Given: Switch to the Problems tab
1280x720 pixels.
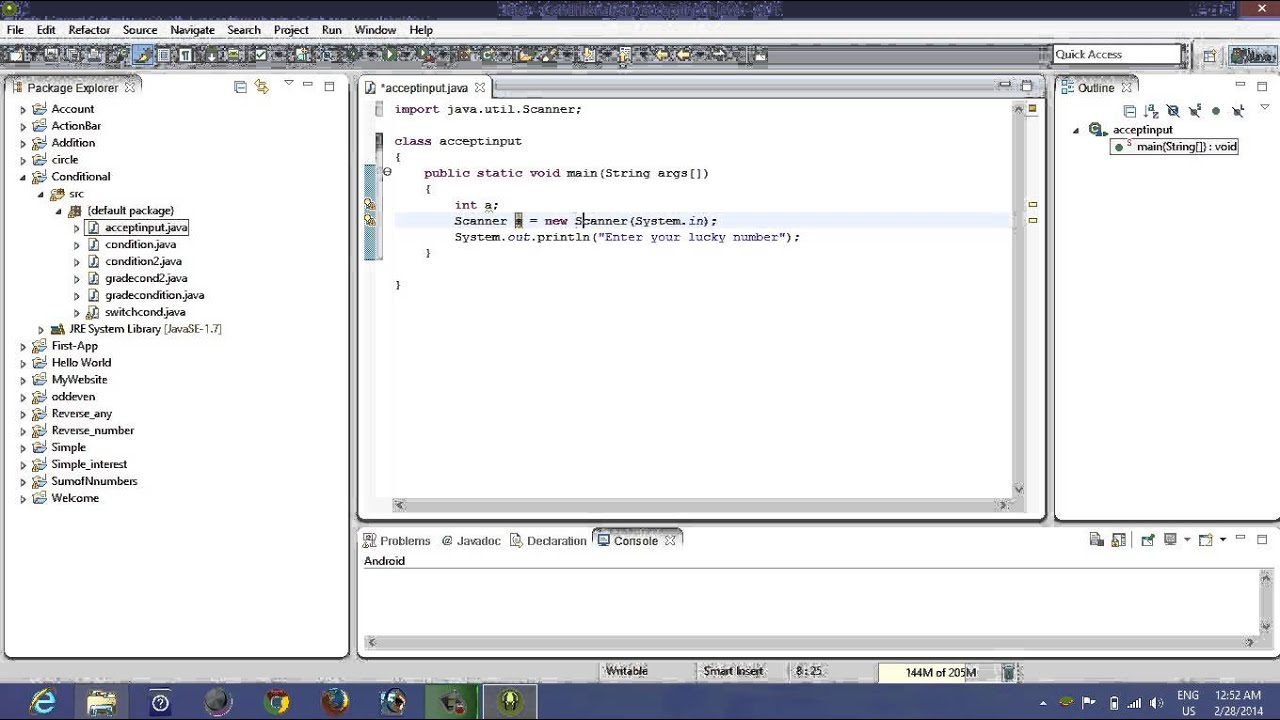Looking at the screenshot, I should click(397, 540).
